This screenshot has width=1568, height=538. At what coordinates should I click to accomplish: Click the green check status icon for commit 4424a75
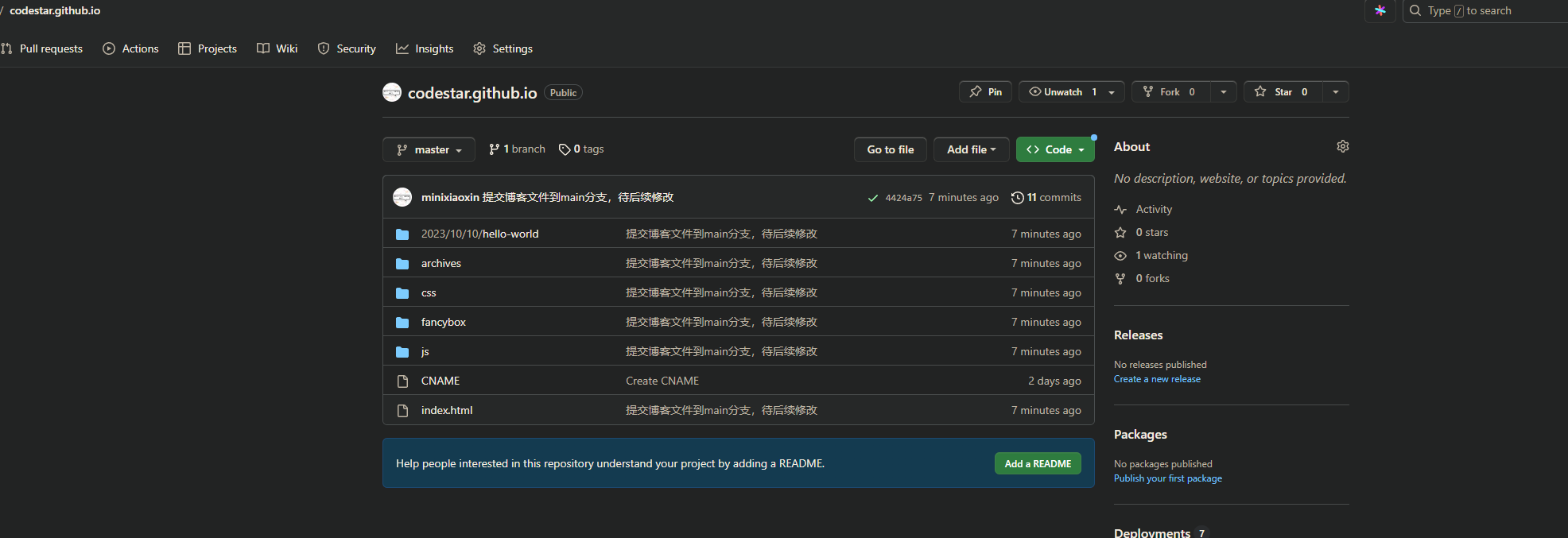[x=873, y=198]
